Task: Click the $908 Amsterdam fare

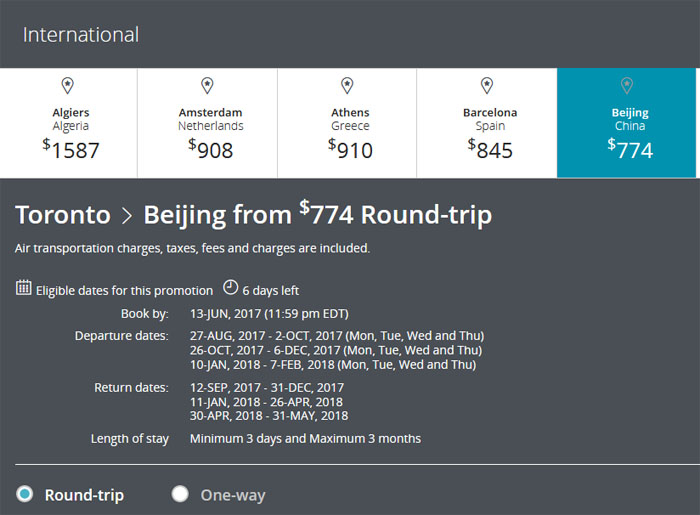Action: pos(210,149)
